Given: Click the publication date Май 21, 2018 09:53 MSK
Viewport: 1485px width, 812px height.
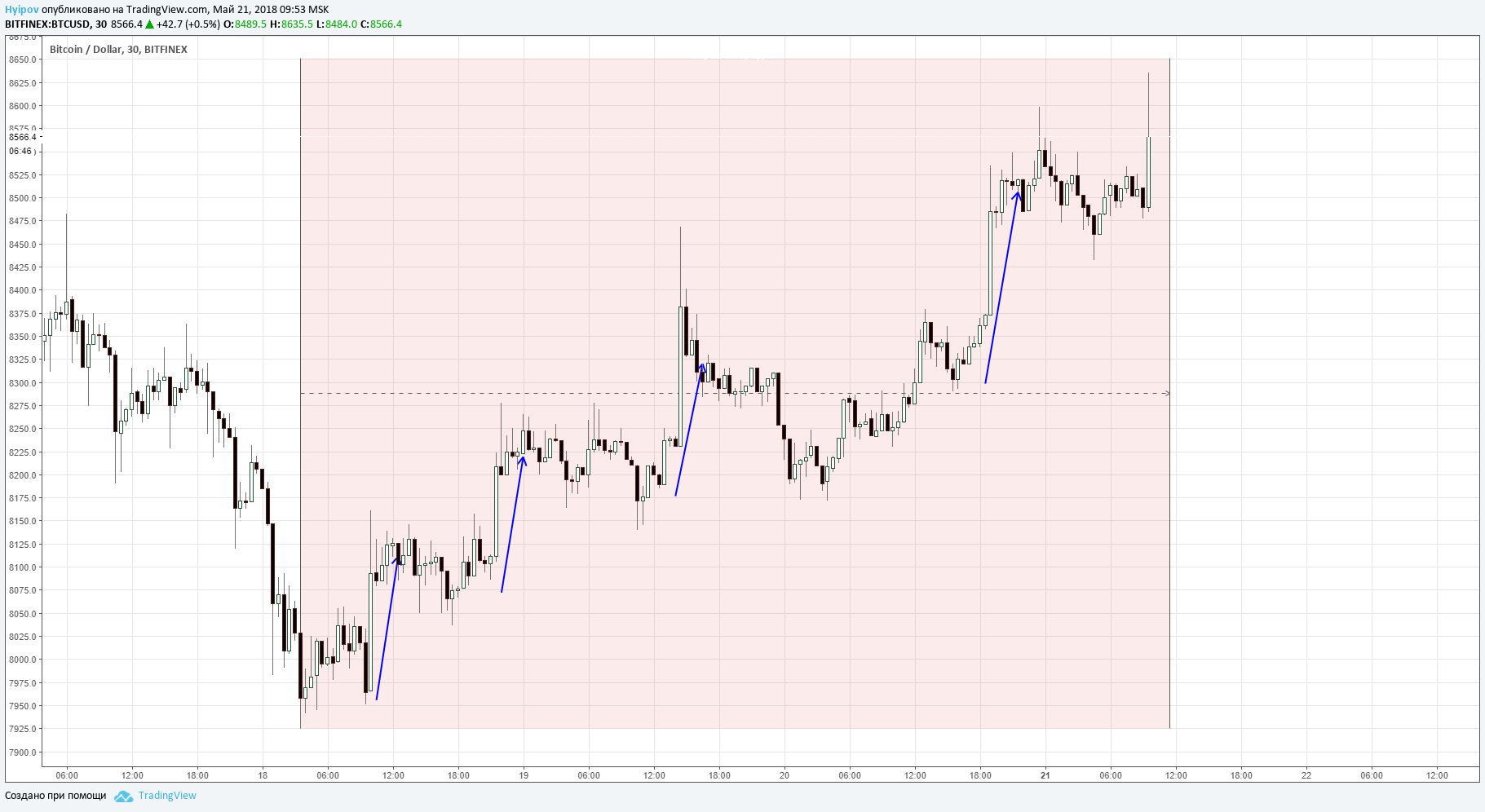Looking at the screenshot, I should (271, 10).
